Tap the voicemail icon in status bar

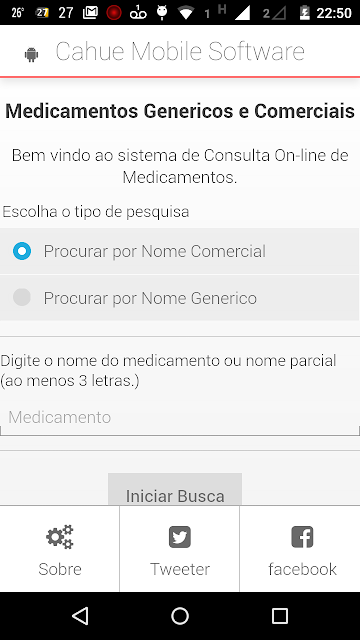pyautogui.click(x=138, y=13)
